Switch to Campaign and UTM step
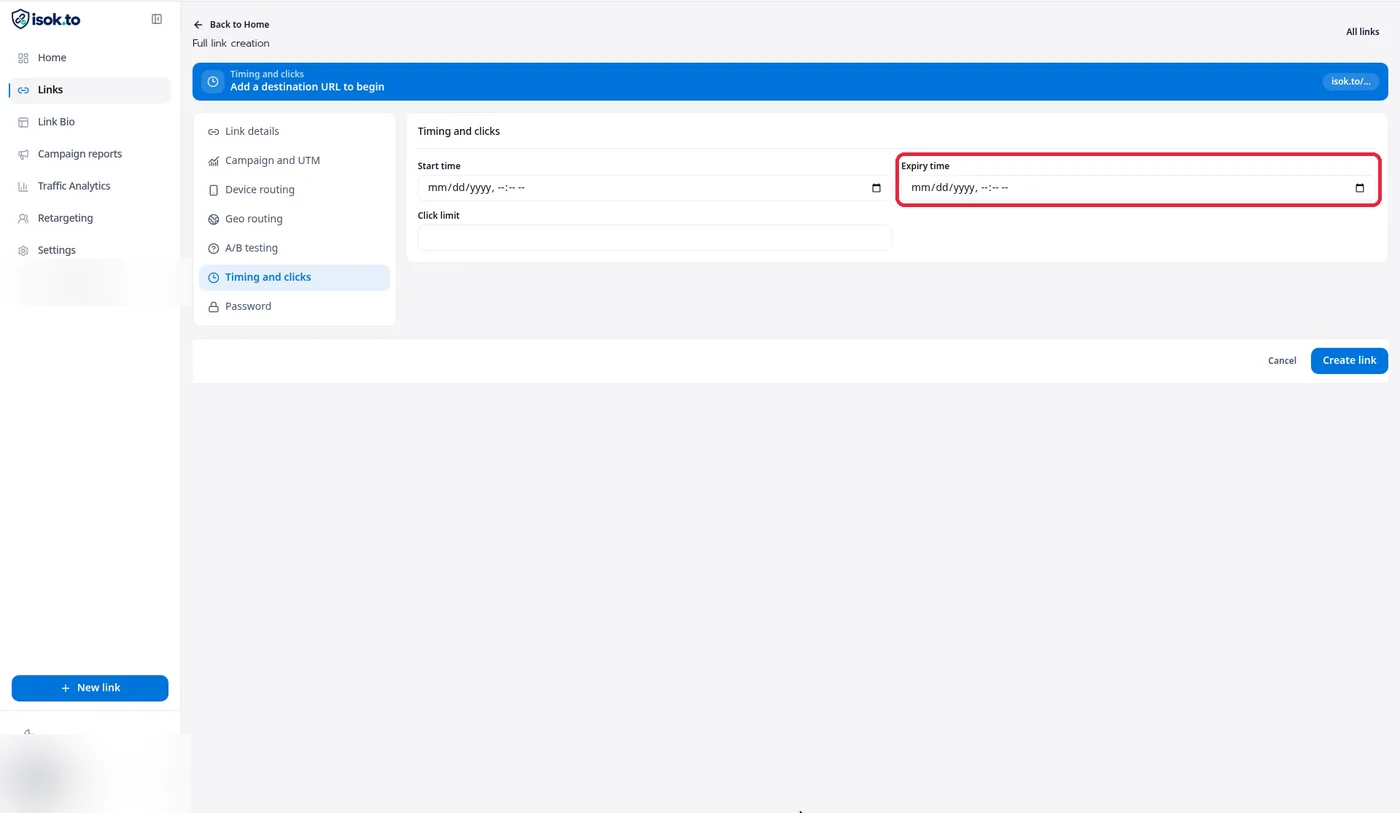 [x=294, y=160]
